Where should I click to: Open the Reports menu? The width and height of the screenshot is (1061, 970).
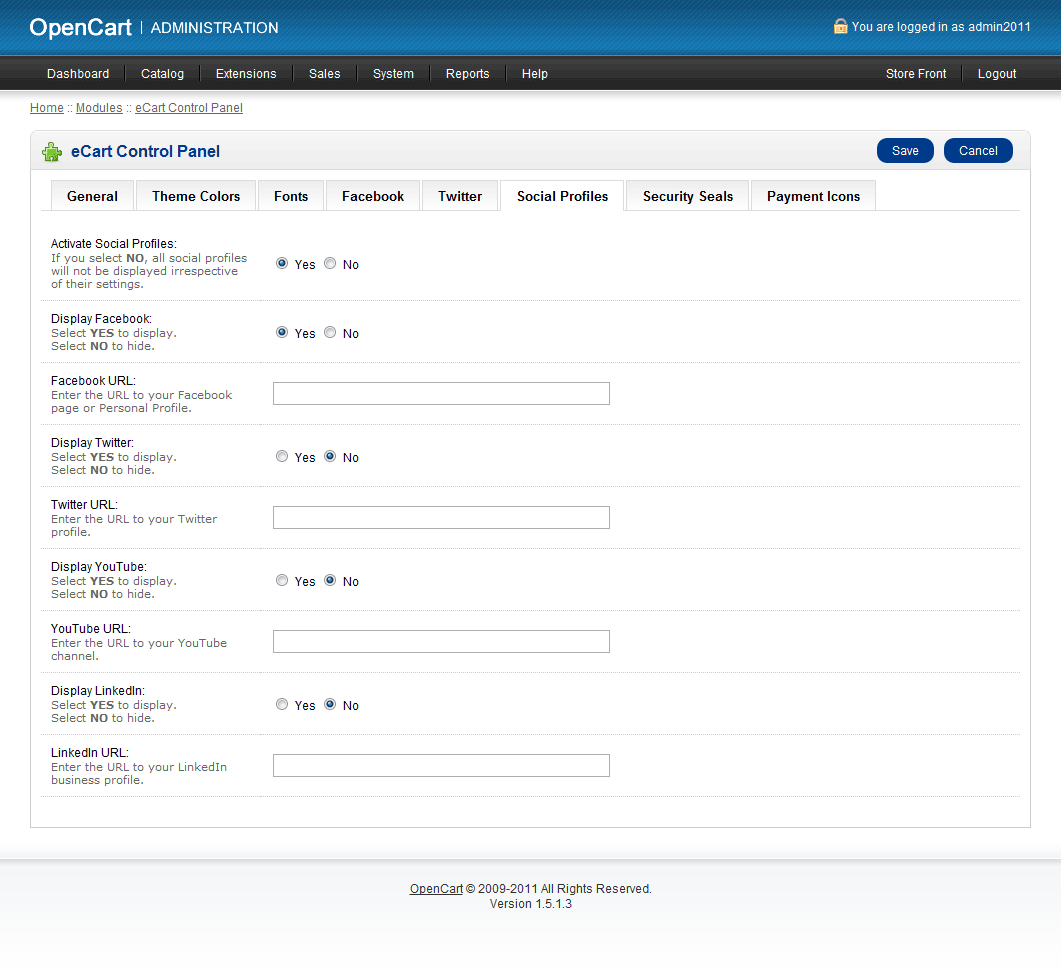468,74
